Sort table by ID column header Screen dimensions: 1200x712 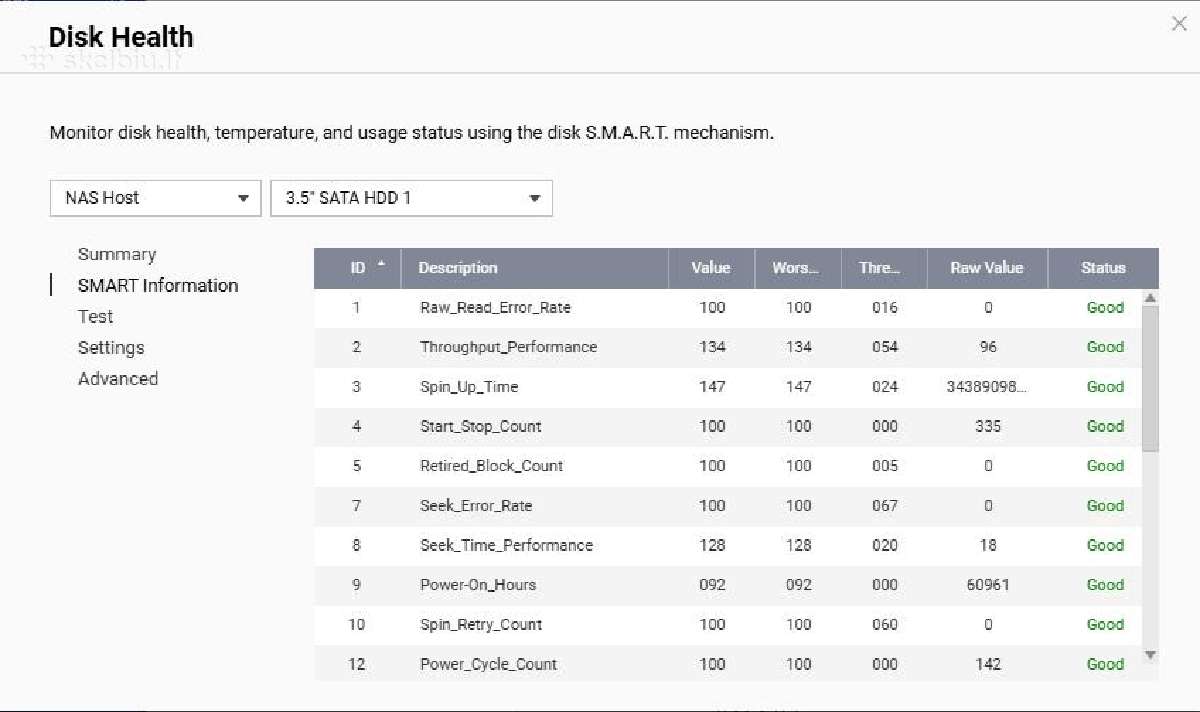(x=357, y=268)
